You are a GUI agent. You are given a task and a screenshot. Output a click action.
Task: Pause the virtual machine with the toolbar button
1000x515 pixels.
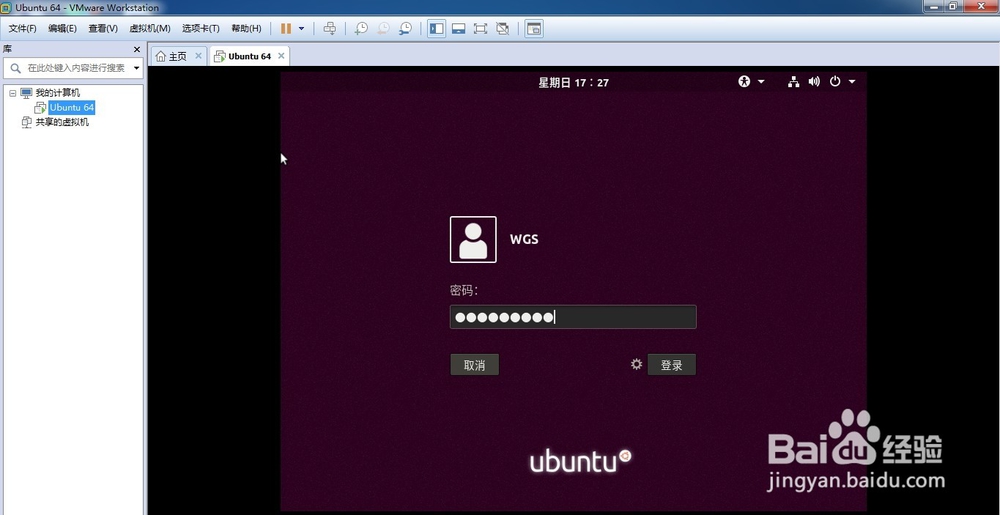pyautogui.click(x=286, y=29)
